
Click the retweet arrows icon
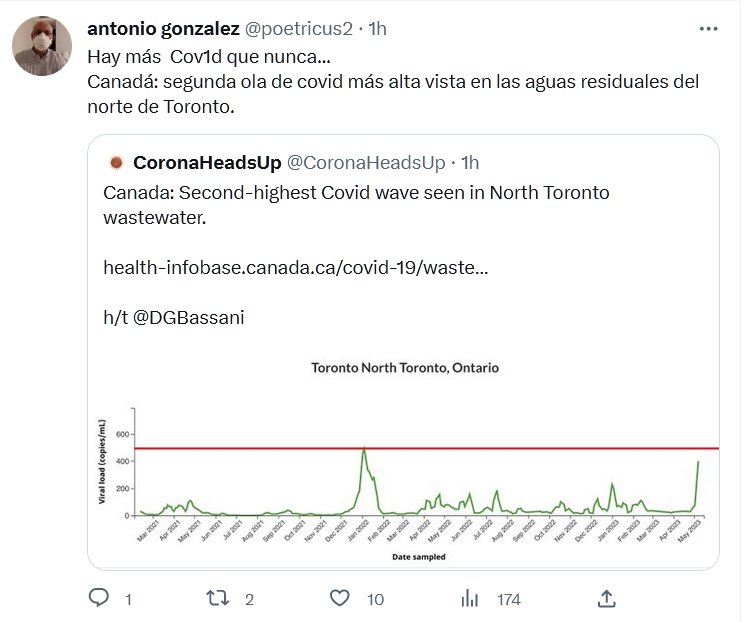217,598
